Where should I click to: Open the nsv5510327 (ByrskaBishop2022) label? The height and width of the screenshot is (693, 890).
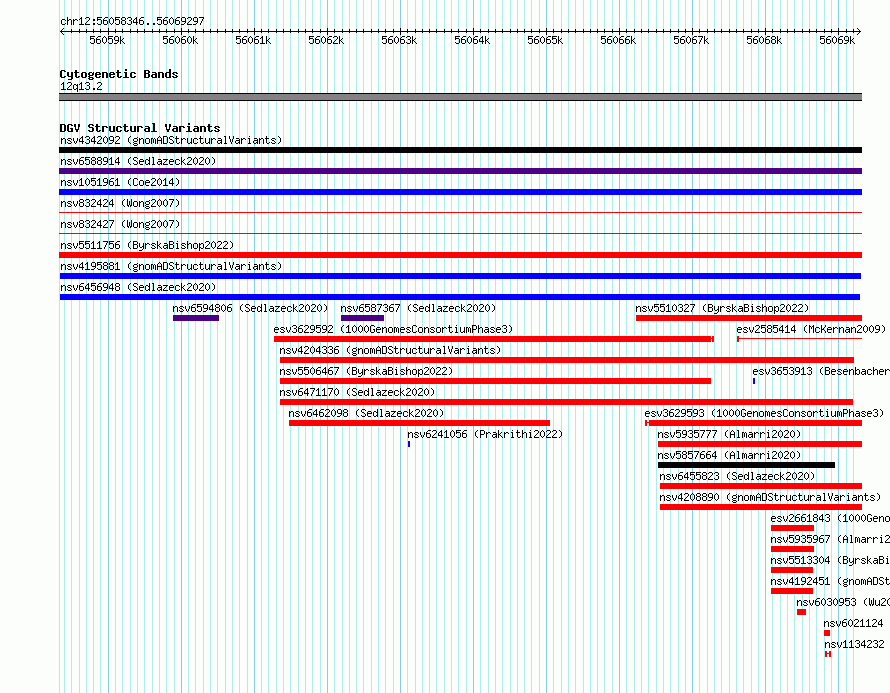click(722, 308)
